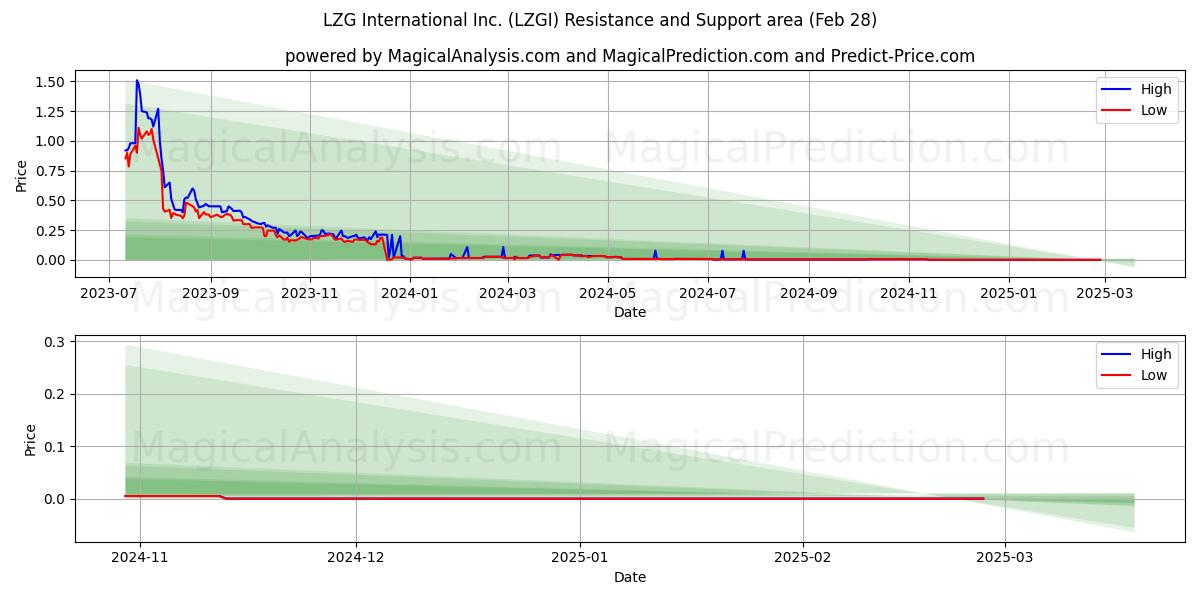Click the '2024-11' tick on bottom chart
1200x600 pixels.
click(x=140, y=559)
